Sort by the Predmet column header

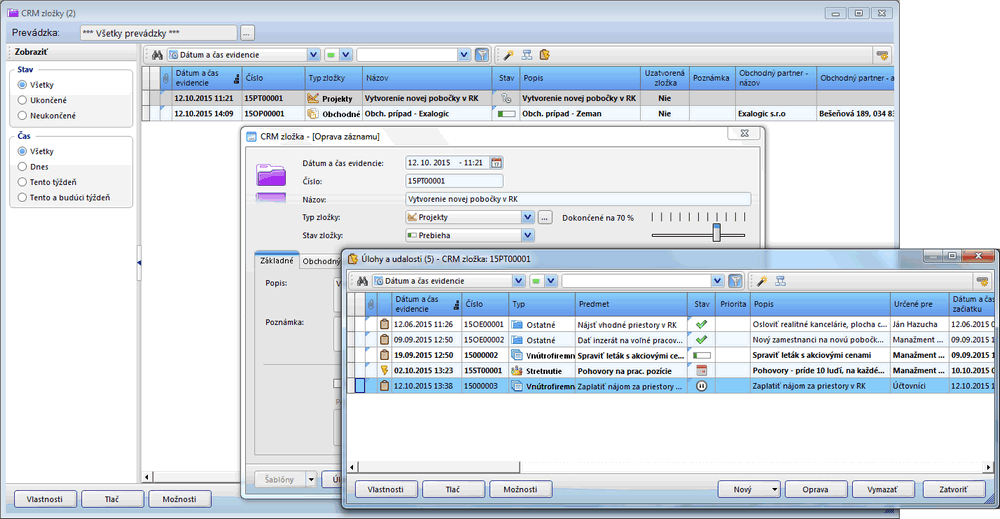pyautogui.click(x=630, y=302)
